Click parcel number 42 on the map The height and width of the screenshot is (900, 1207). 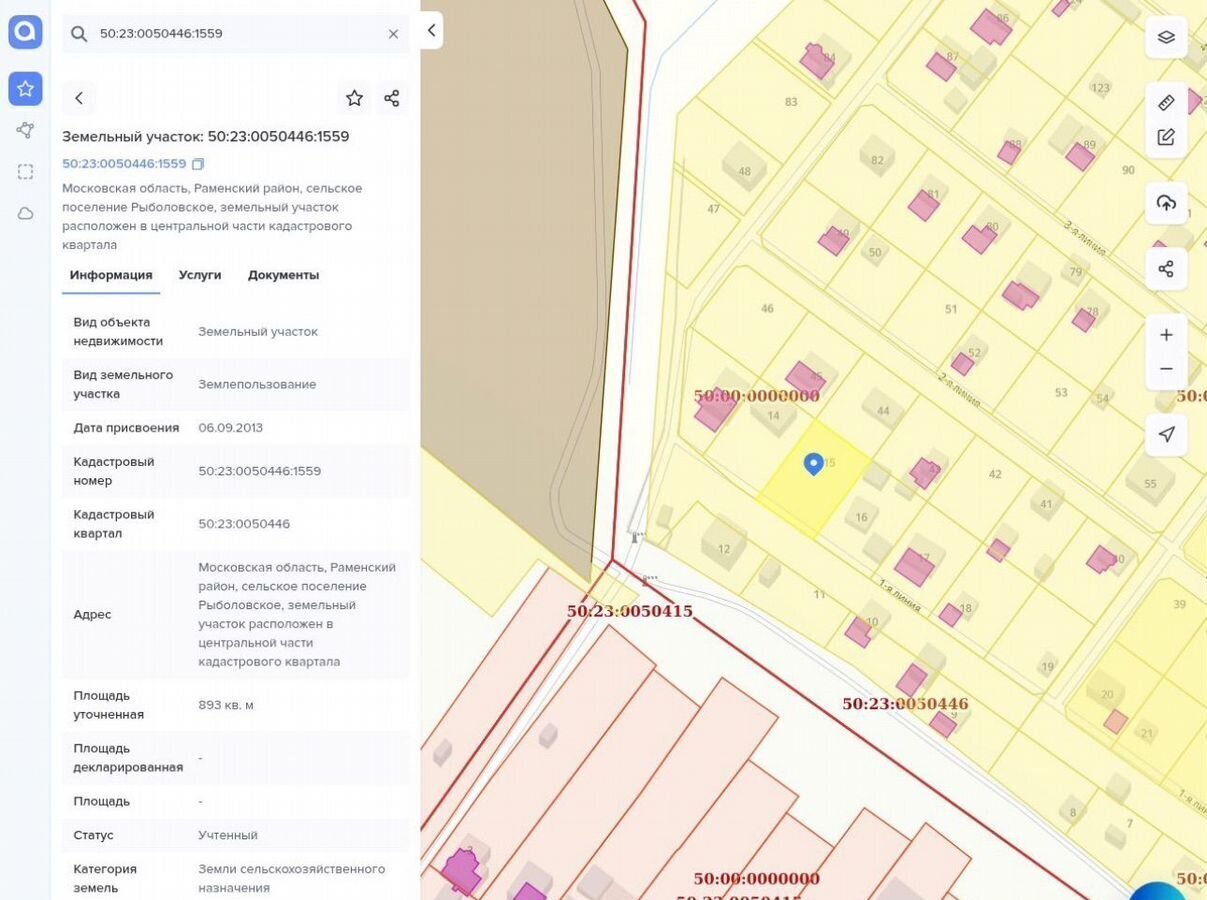[x=994, y=474]
